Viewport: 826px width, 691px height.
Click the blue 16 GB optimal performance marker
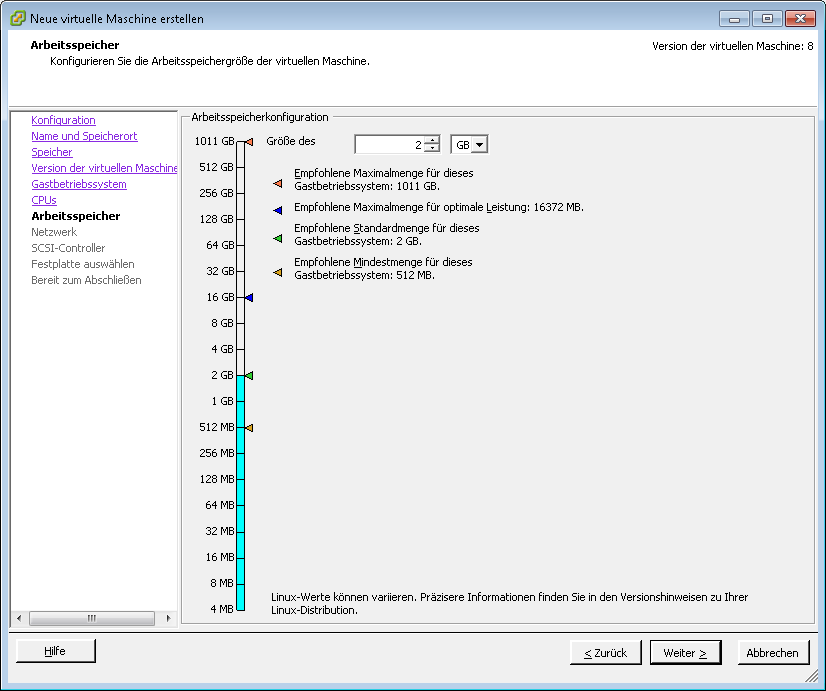pyautogui.click(x=249, y=298)
